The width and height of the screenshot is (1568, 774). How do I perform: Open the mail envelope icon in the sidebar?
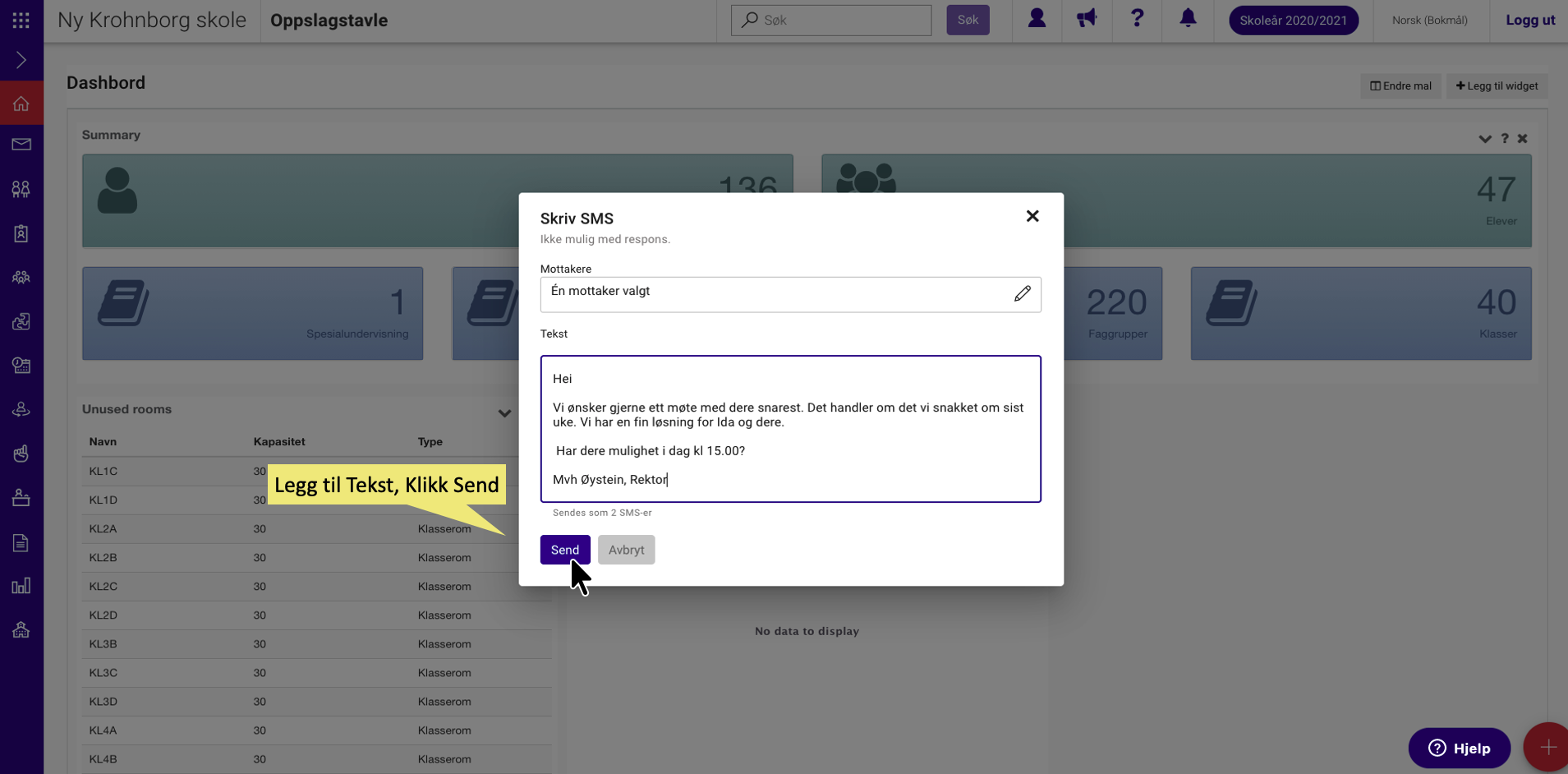21,145
